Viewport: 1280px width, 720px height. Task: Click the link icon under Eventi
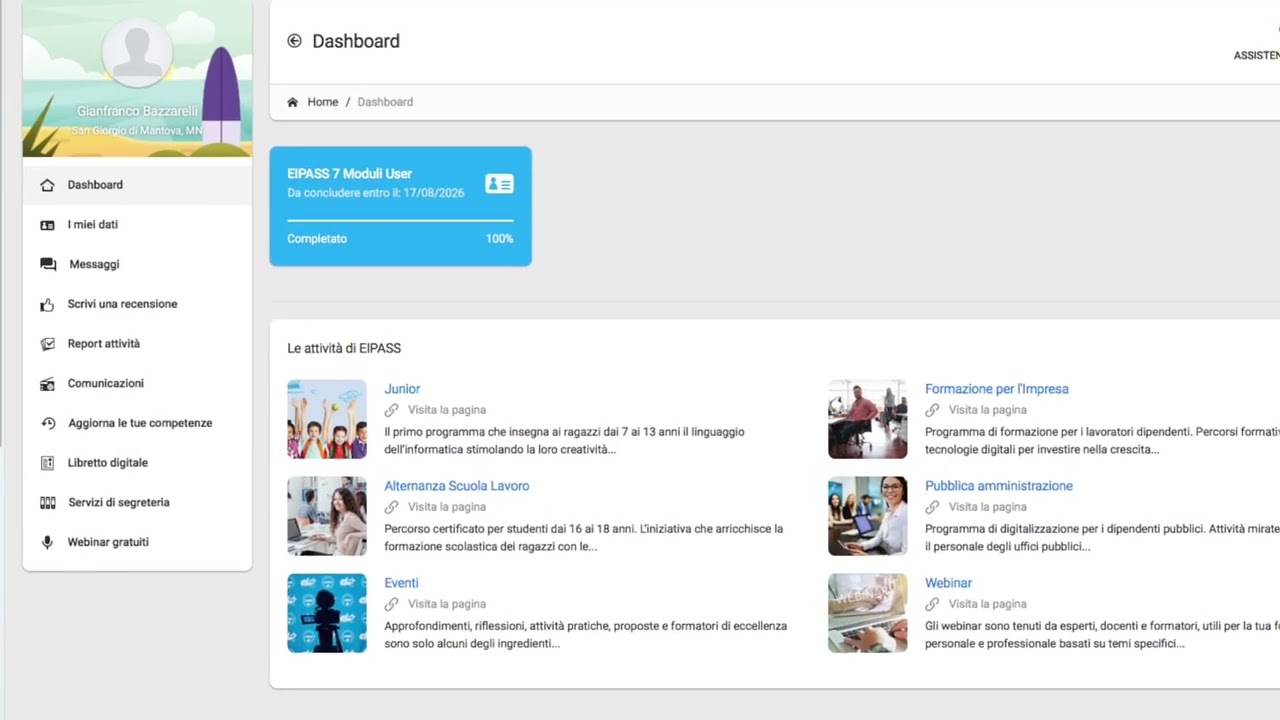391,604
